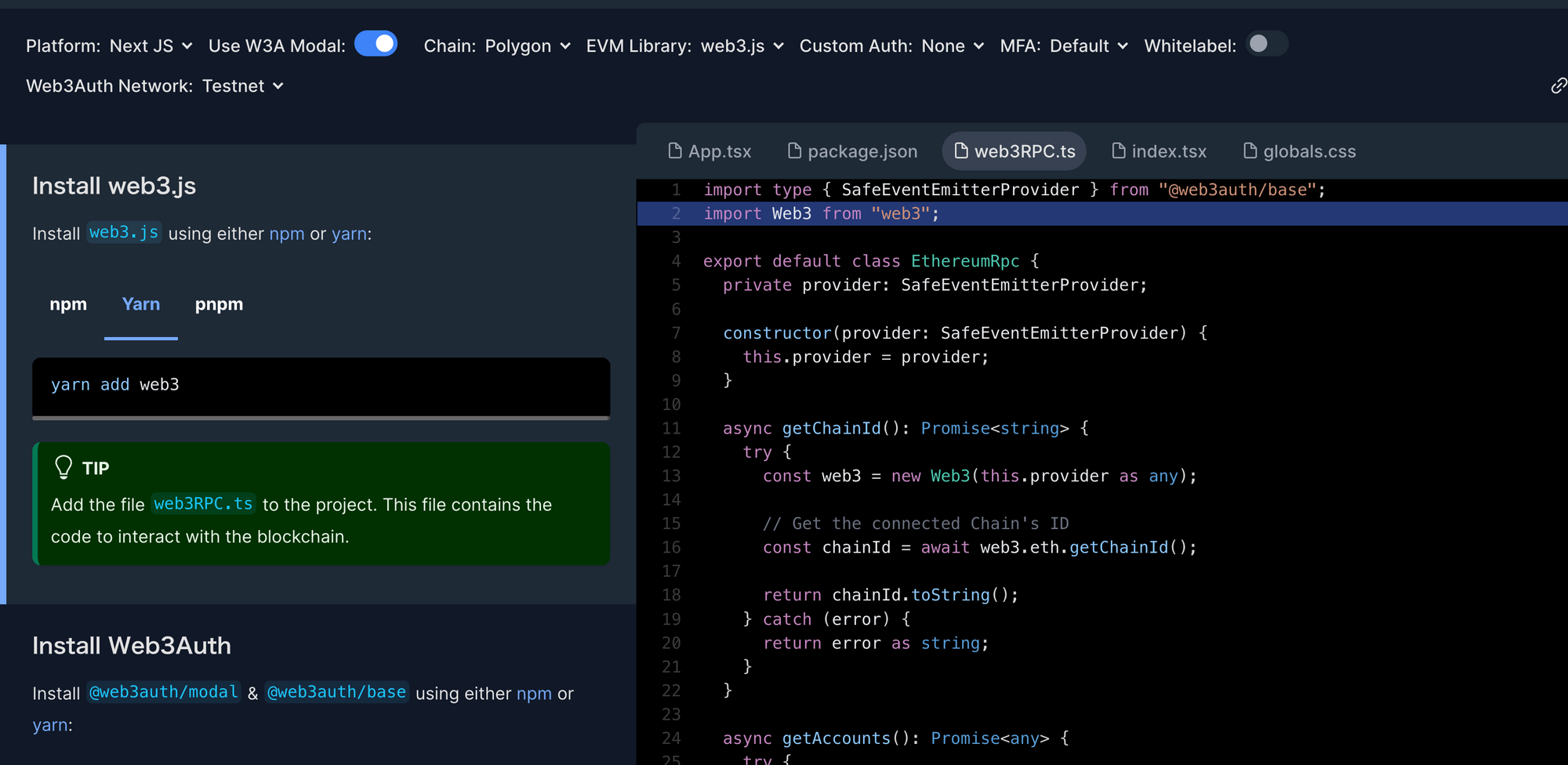This screenshot has height=765, width=1568.
Task: Click the comment Get the connected Chain's ID
Action: click(916, 523)
